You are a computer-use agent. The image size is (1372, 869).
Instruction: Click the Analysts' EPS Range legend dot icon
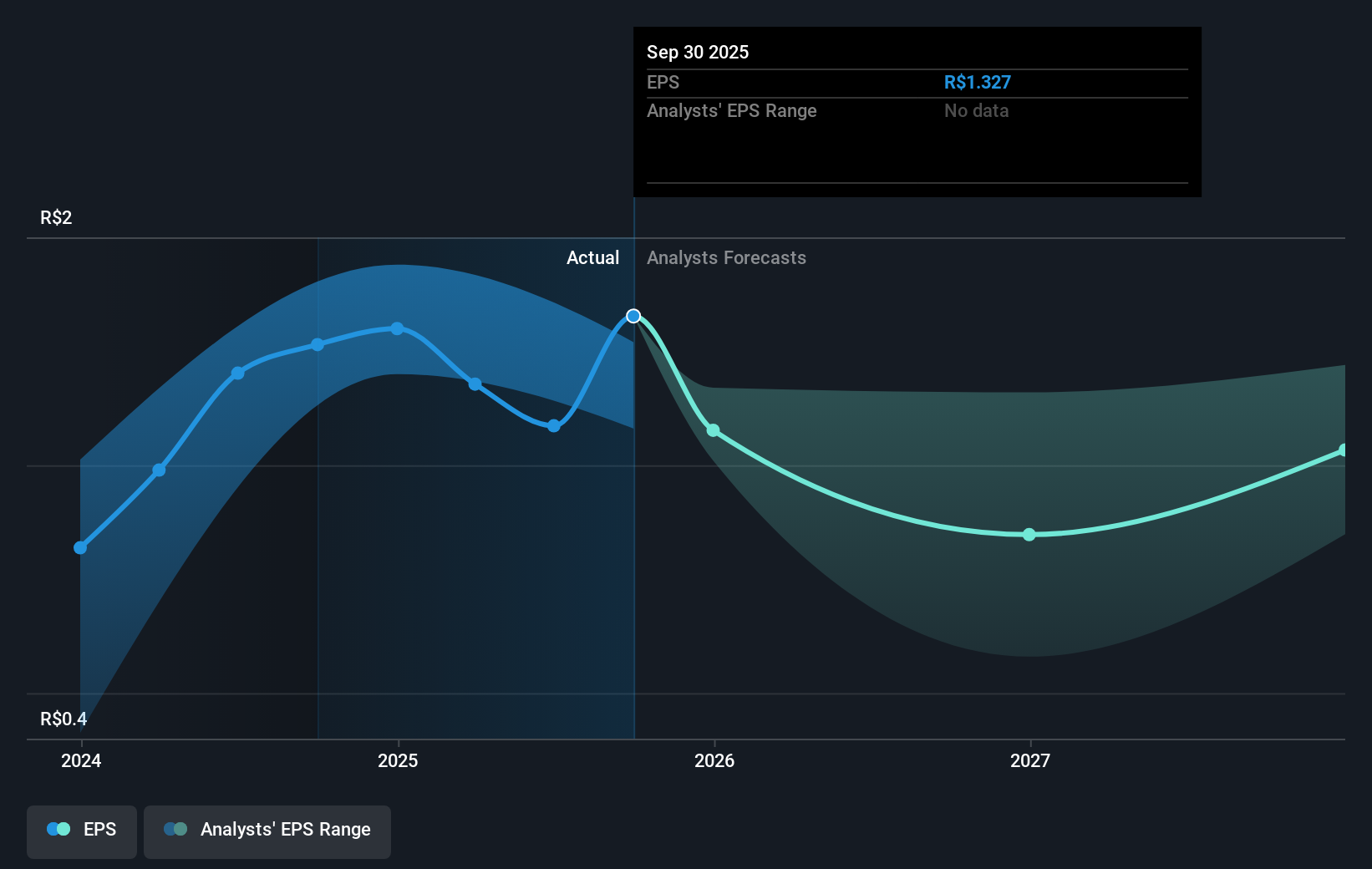(x=177, y=829)
